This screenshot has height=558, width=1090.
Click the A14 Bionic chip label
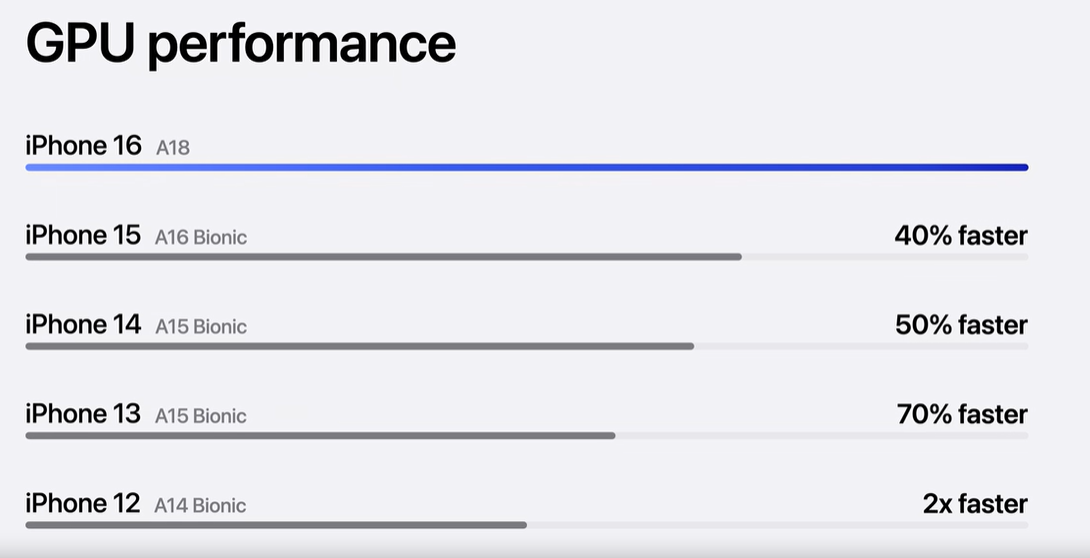pyautogui.click(x=200, y=506)
